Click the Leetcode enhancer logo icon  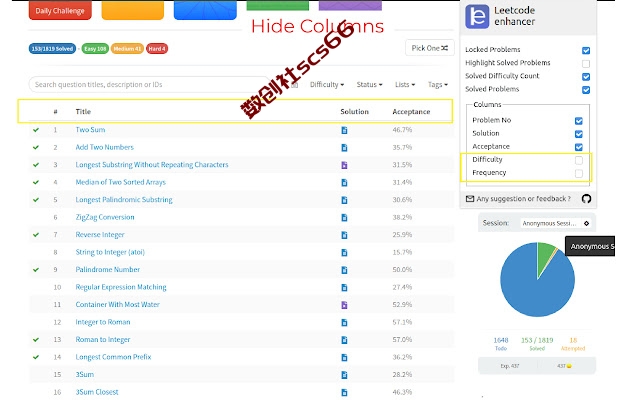(x=477, y=16)
